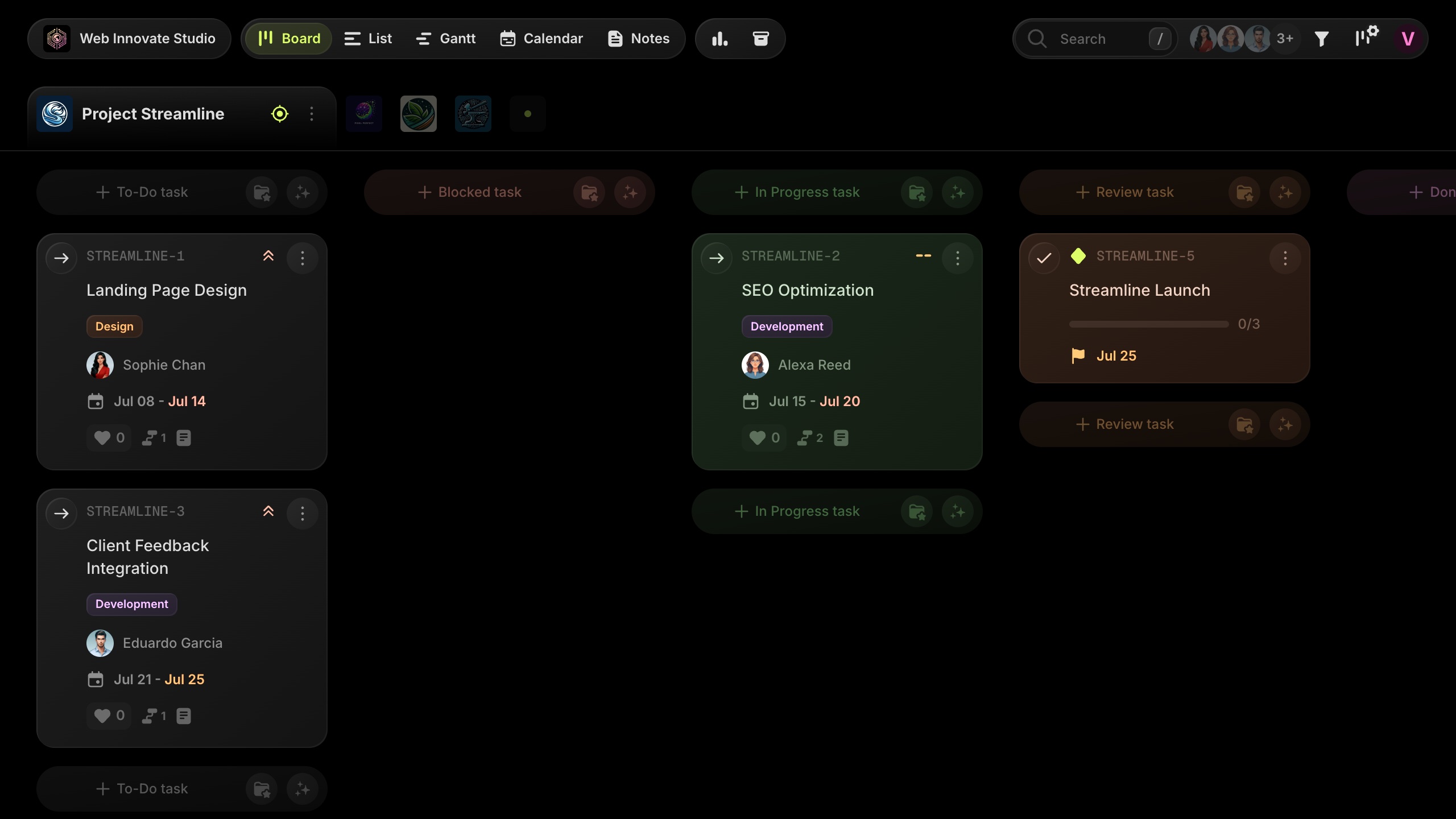Image resolution: width=1456 pixels, height=819 pixels.
Task: Click the 3+ more members badge
Action: [1285, 39]
